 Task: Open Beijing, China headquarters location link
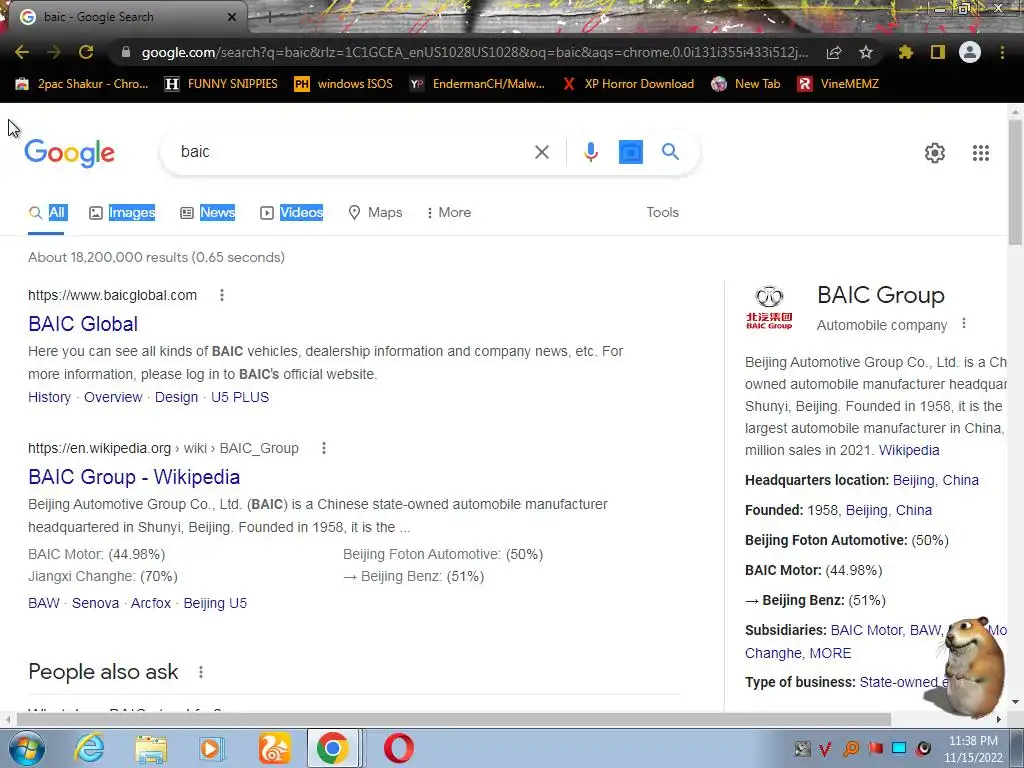pyautogui.click(x=936, y=480)
